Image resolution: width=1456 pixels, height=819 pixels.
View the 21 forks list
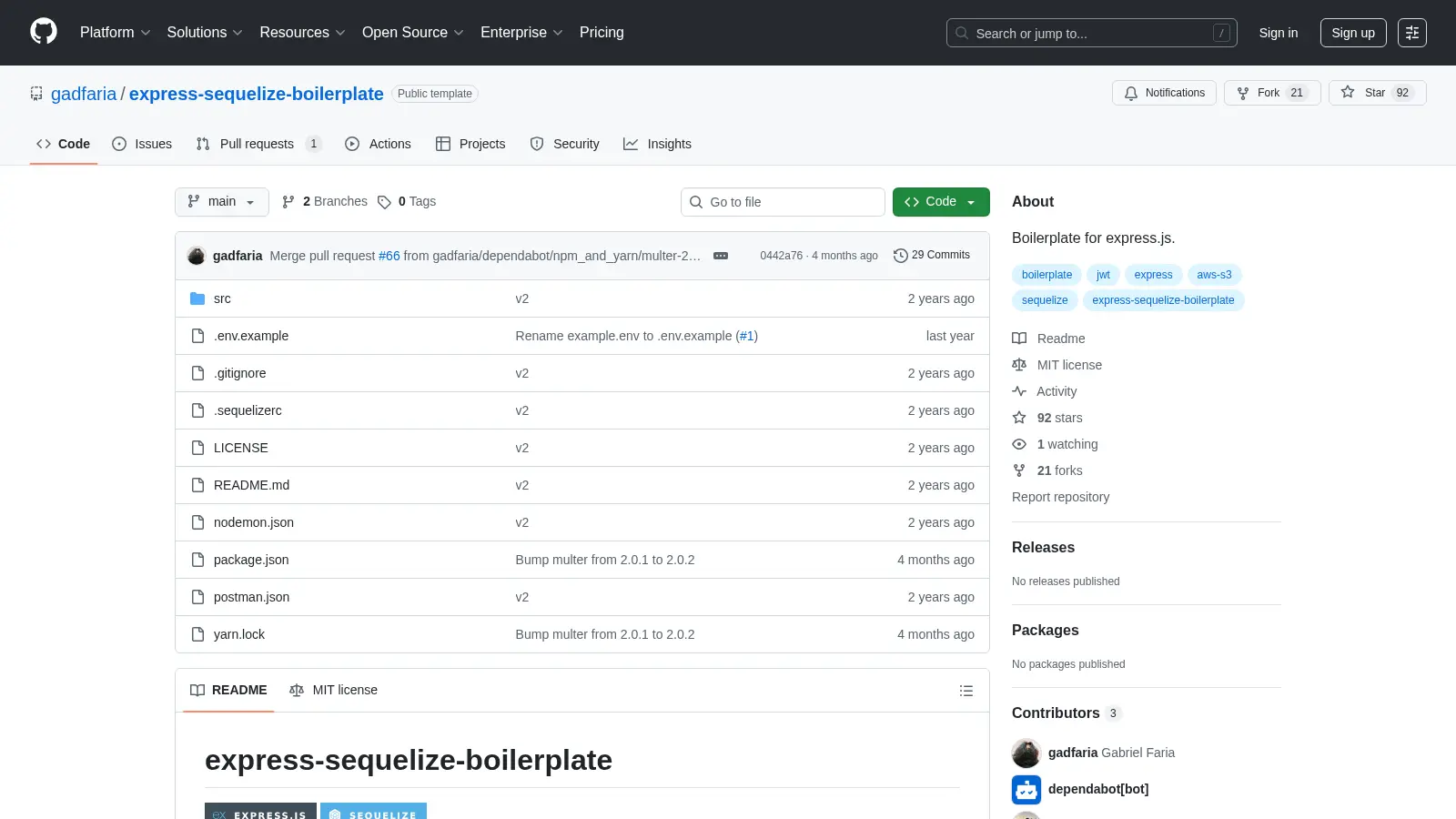click(x=1047, y=470)
